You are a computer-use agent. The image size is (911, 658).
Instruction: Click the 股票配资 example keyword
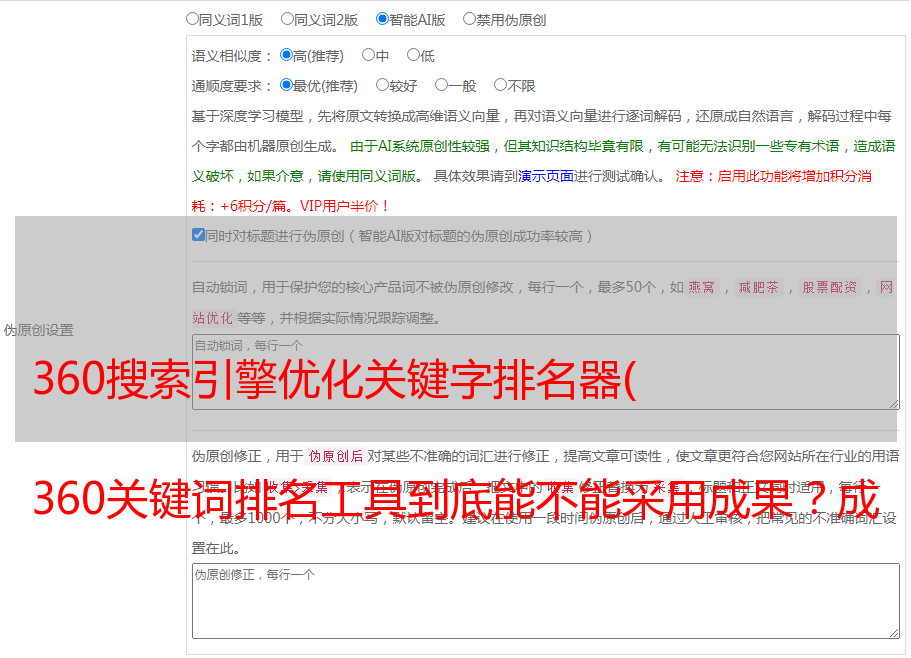coord(830,287)
